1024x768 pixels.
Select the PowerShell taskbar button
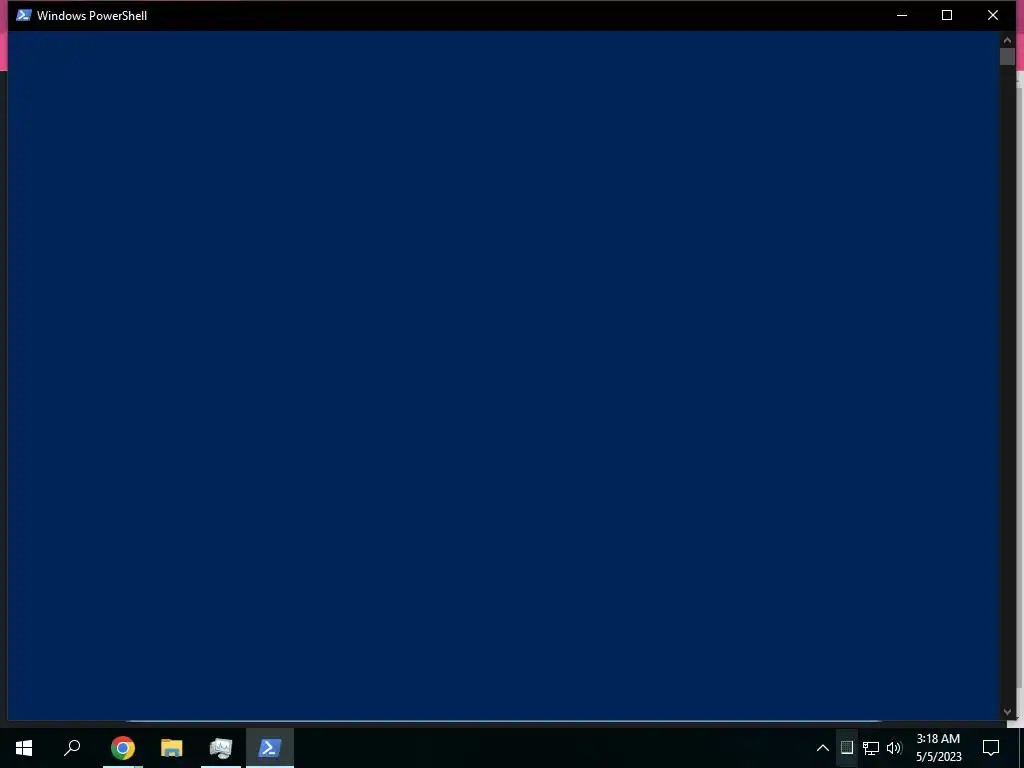[x=270, y=748]
